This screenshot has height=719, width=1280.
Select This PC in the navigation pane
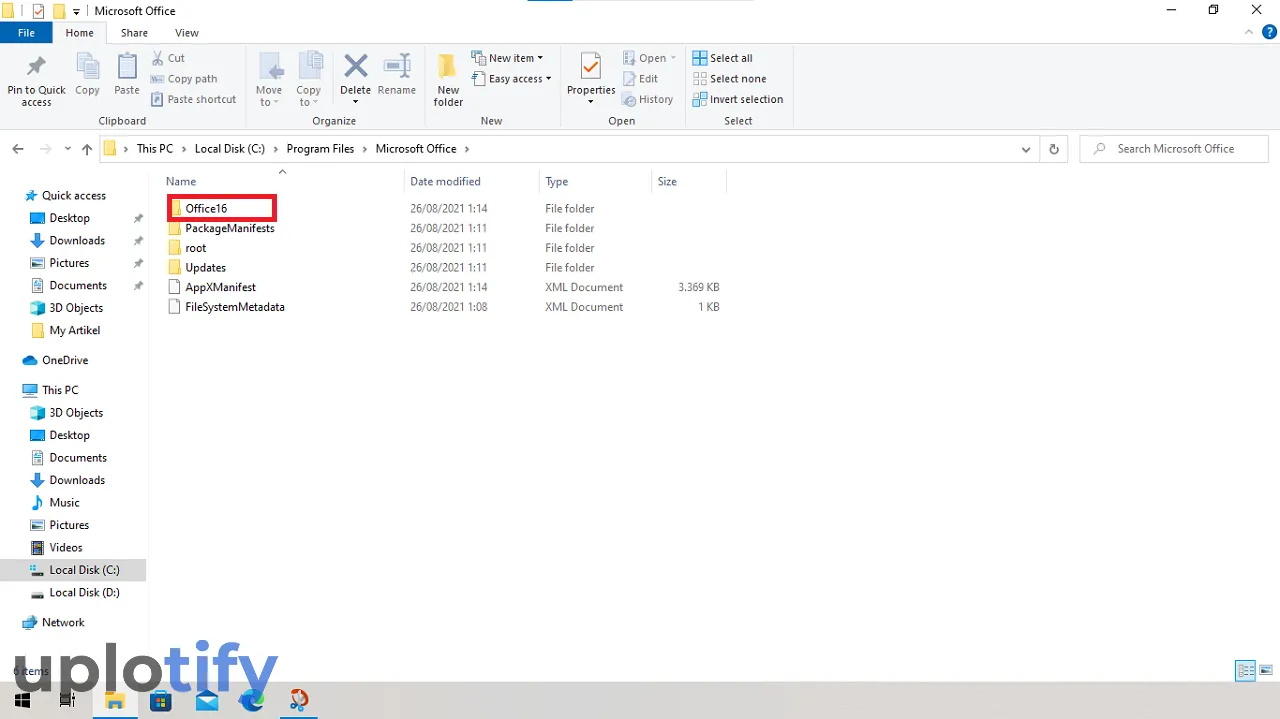click(51, 390)
